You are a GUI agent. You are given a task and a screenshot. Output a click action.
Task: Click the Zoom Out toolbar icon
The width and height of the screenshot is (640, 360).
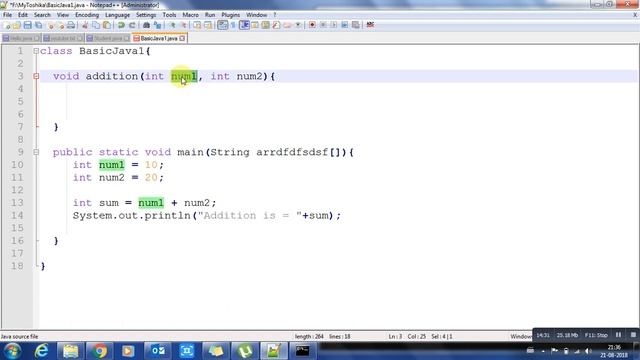coord(184,25)
